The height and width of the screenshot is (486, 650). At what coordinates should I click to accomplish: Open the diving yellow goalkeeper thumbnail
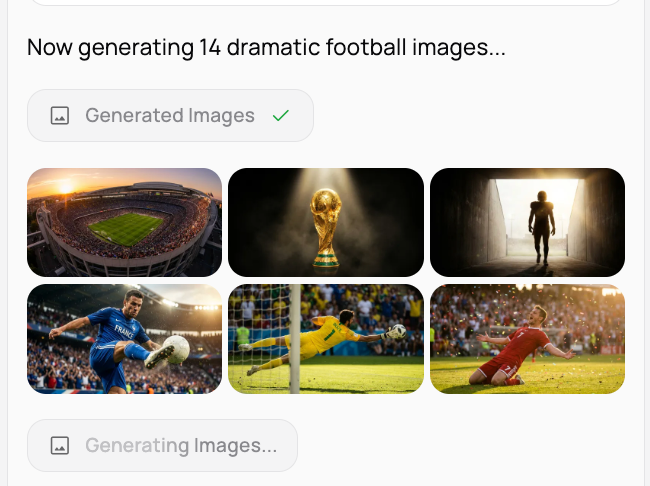(326, 339)
